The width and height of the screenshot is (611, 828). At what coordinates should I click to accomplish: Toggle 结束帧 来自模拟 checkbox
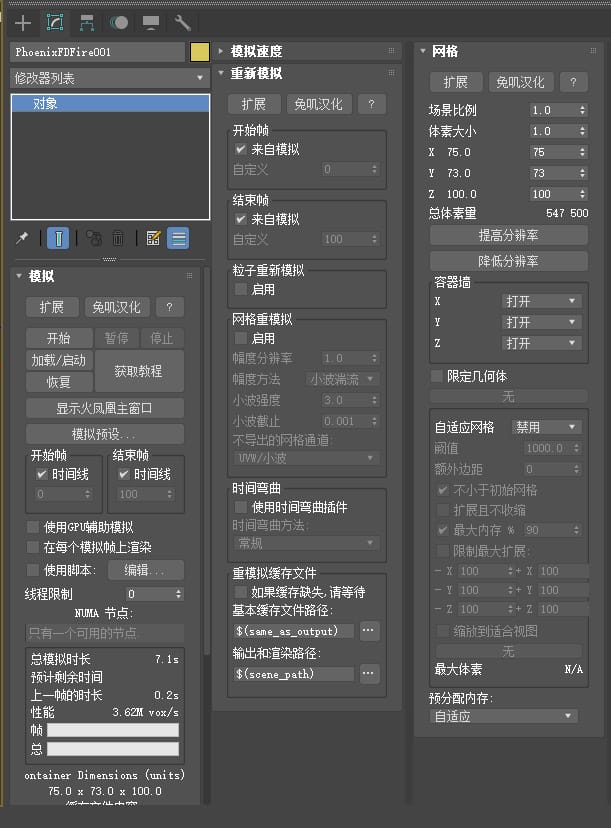pyautogui.click(x=240, y=219)
